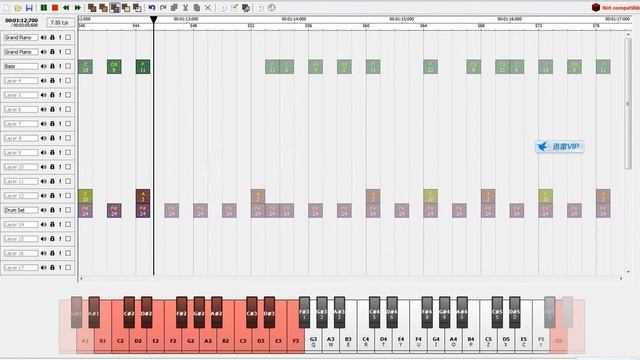Mute Layer 4 using its speaker icon
Screen dimensions: 640x360
point(44,80)
